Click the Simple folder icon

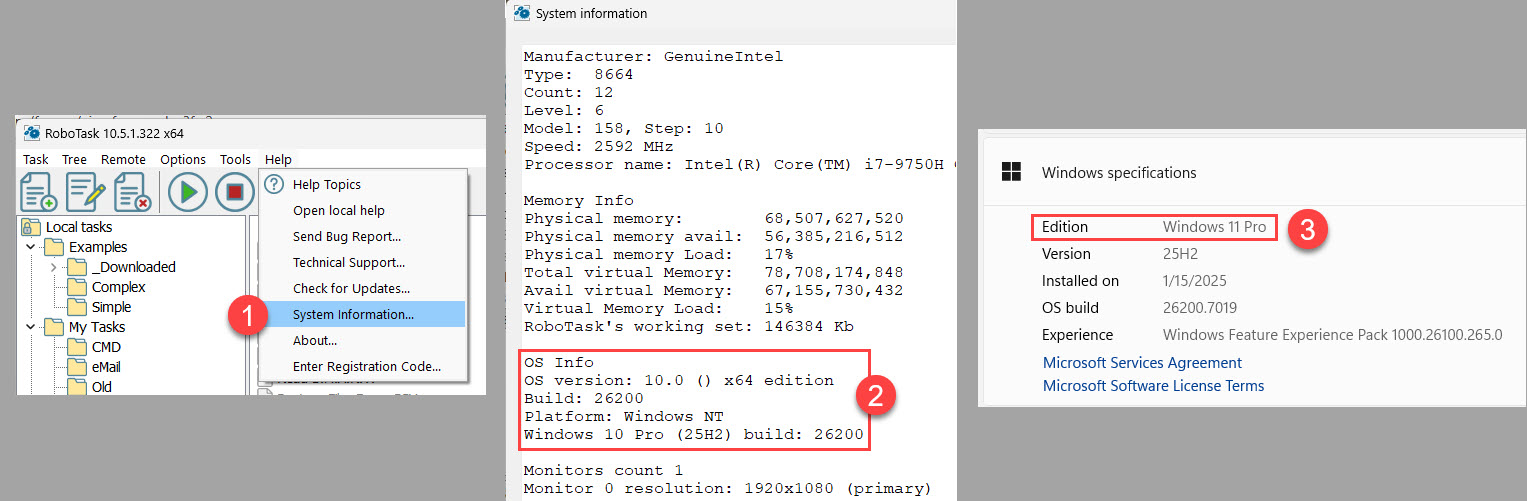click(x=77, y=307)
